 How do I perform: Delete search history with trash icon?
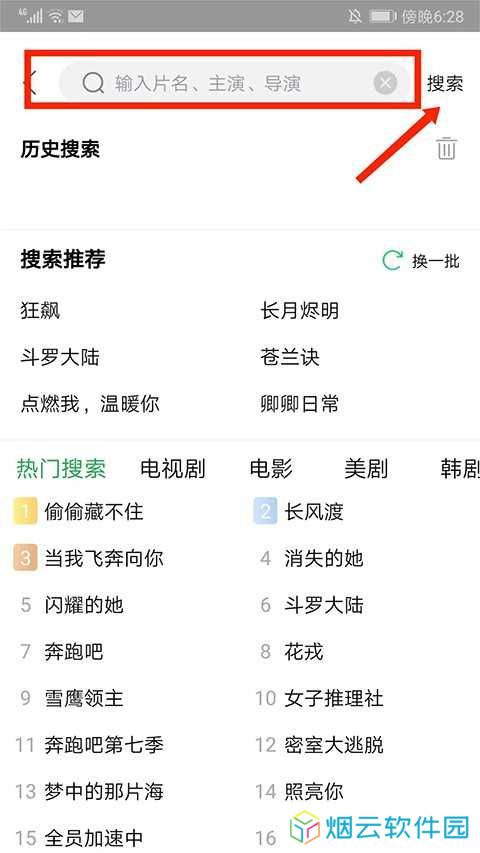click(x=446, y=149)
